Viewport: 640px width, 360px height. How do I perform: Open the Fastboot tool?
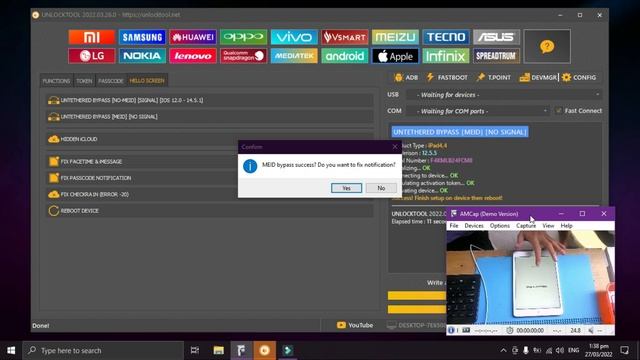447,77
